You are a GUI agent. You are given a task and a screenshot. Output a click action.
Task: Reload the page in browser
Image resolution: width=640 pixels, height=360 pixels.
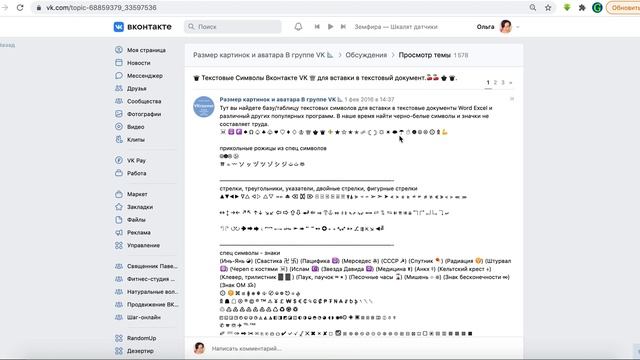click(x=20, y=8)
